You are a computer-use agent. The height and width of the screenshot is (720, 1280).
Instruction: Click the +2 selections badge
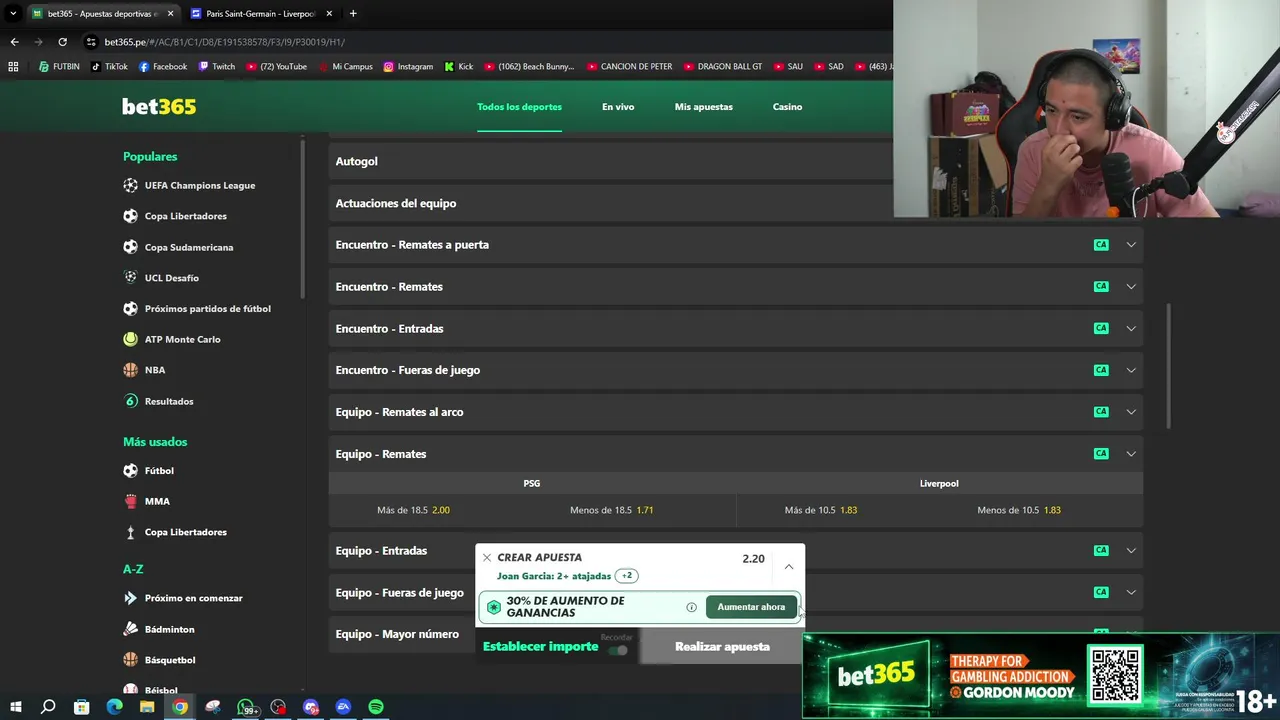click(627, 576)
